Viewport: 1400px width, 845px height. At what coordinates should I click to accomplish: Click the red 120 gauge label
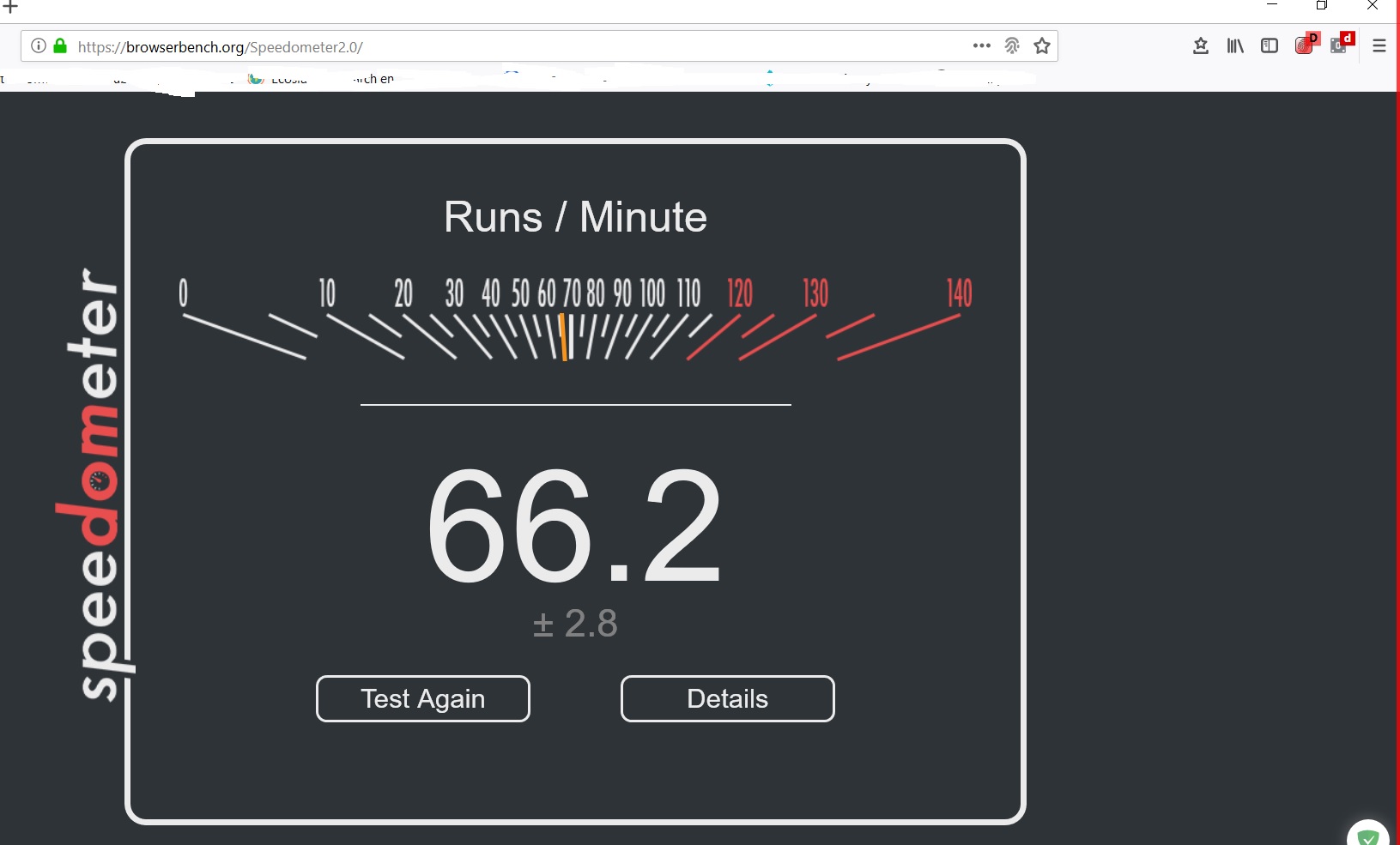(740, 293)
